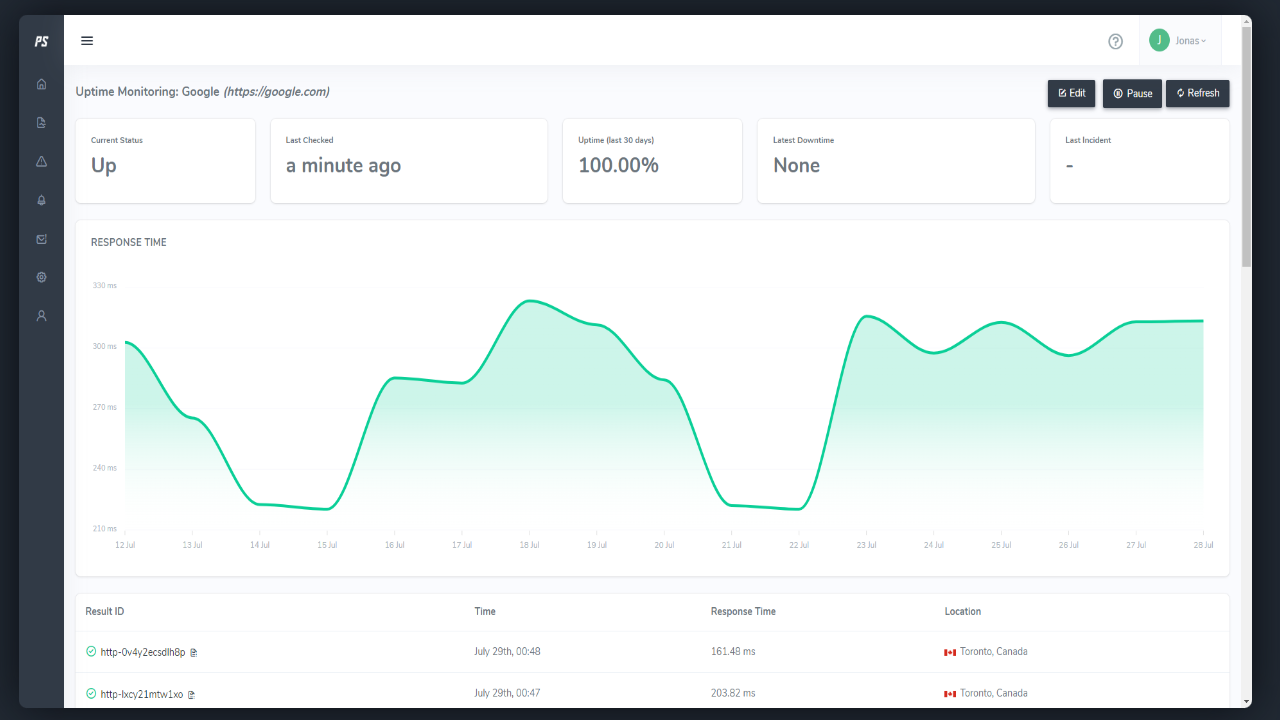Click the Current Status Up card

coord(165,161)
